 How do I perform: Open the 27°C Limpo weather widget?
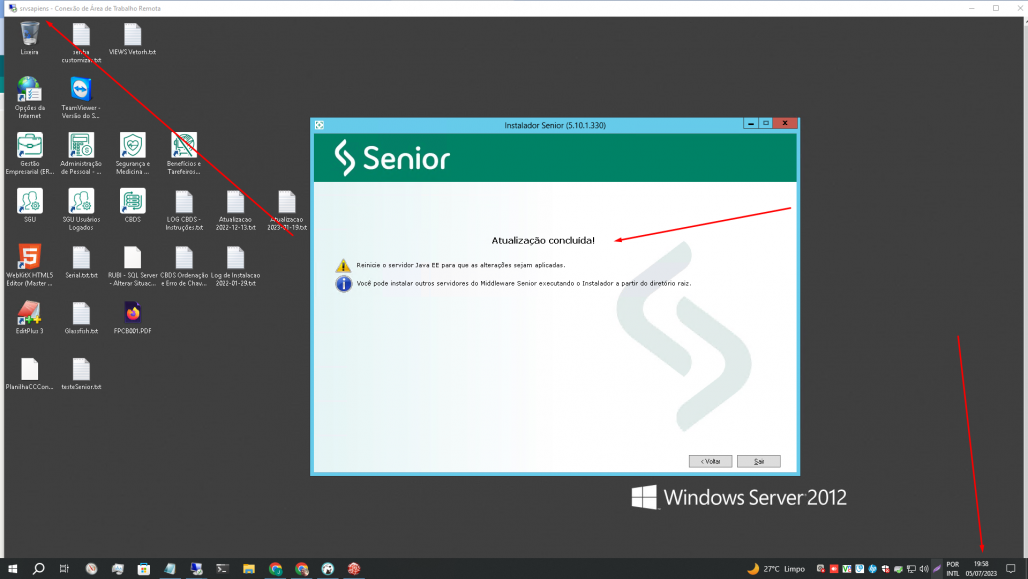(x=776, y=569)
